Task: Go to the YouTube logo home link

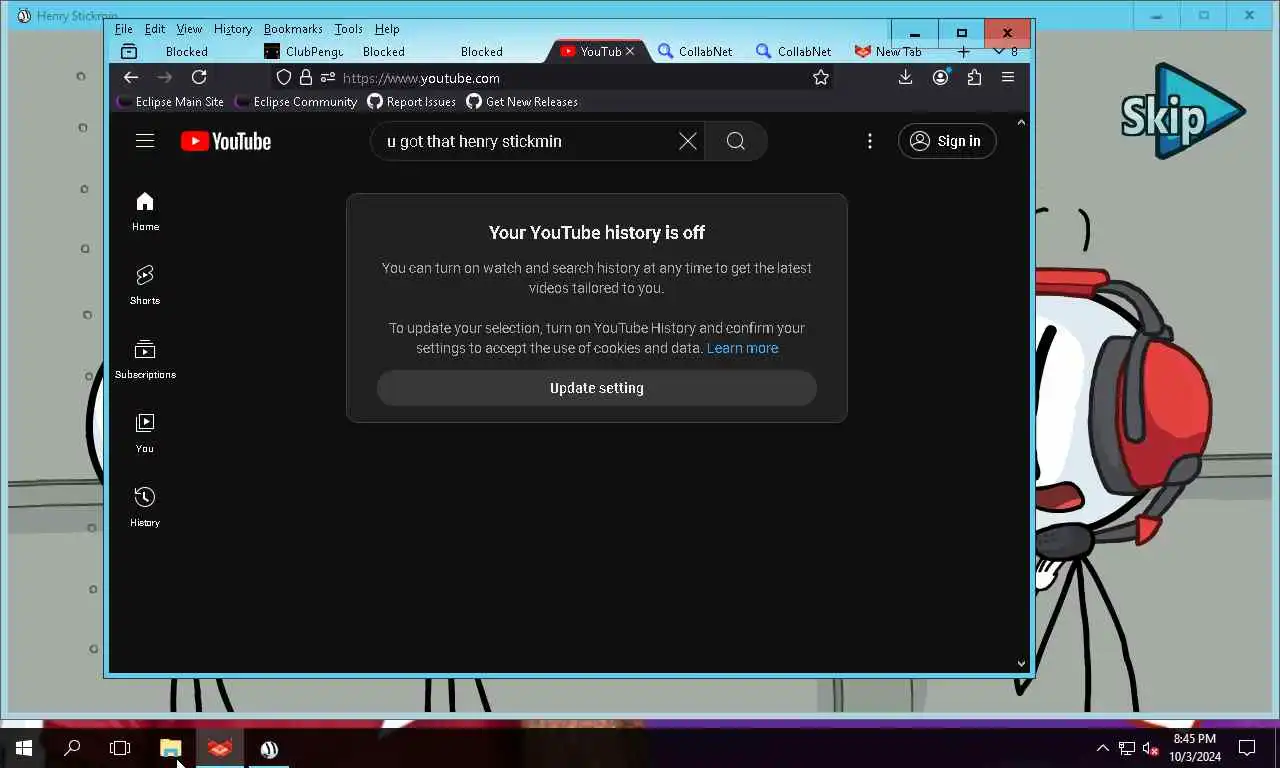Action: pyautogui.click(x=226, y=141)
